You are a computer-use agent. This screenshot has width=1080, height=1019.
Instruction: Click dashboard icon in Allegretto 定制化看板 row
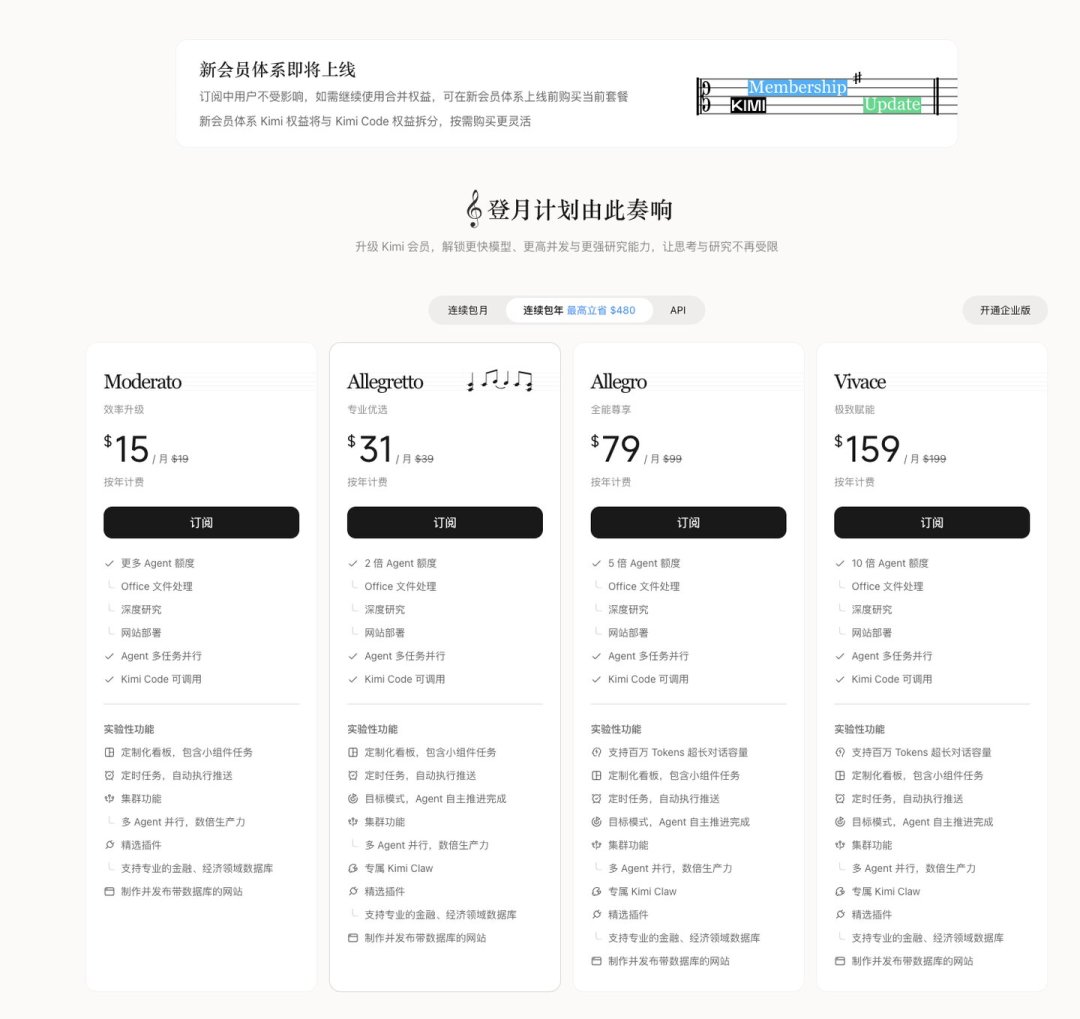353,752
